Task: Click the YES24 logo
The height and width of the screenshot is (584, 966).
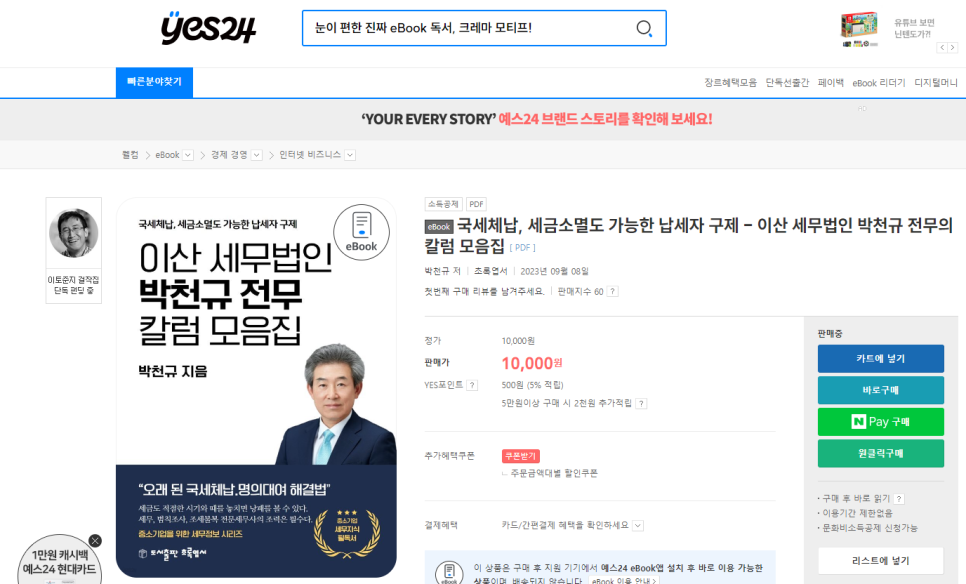Action: (x=208, y=28)
